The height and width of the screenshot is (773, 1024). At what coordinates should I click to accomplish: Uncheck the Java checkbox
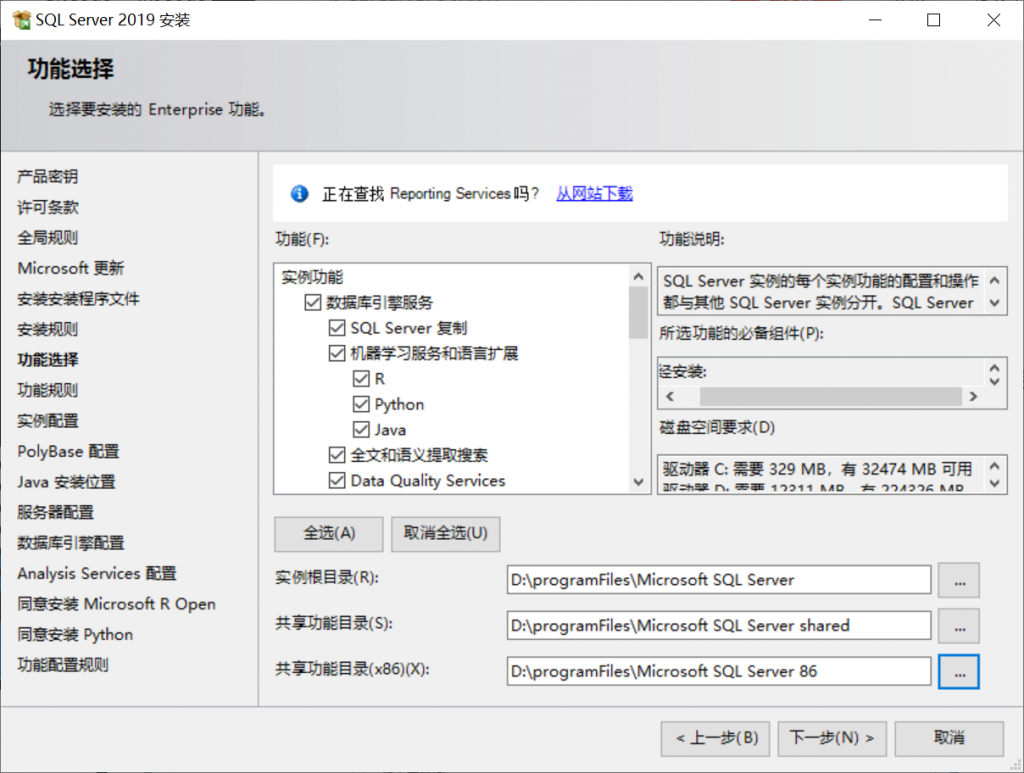(361, 430)
